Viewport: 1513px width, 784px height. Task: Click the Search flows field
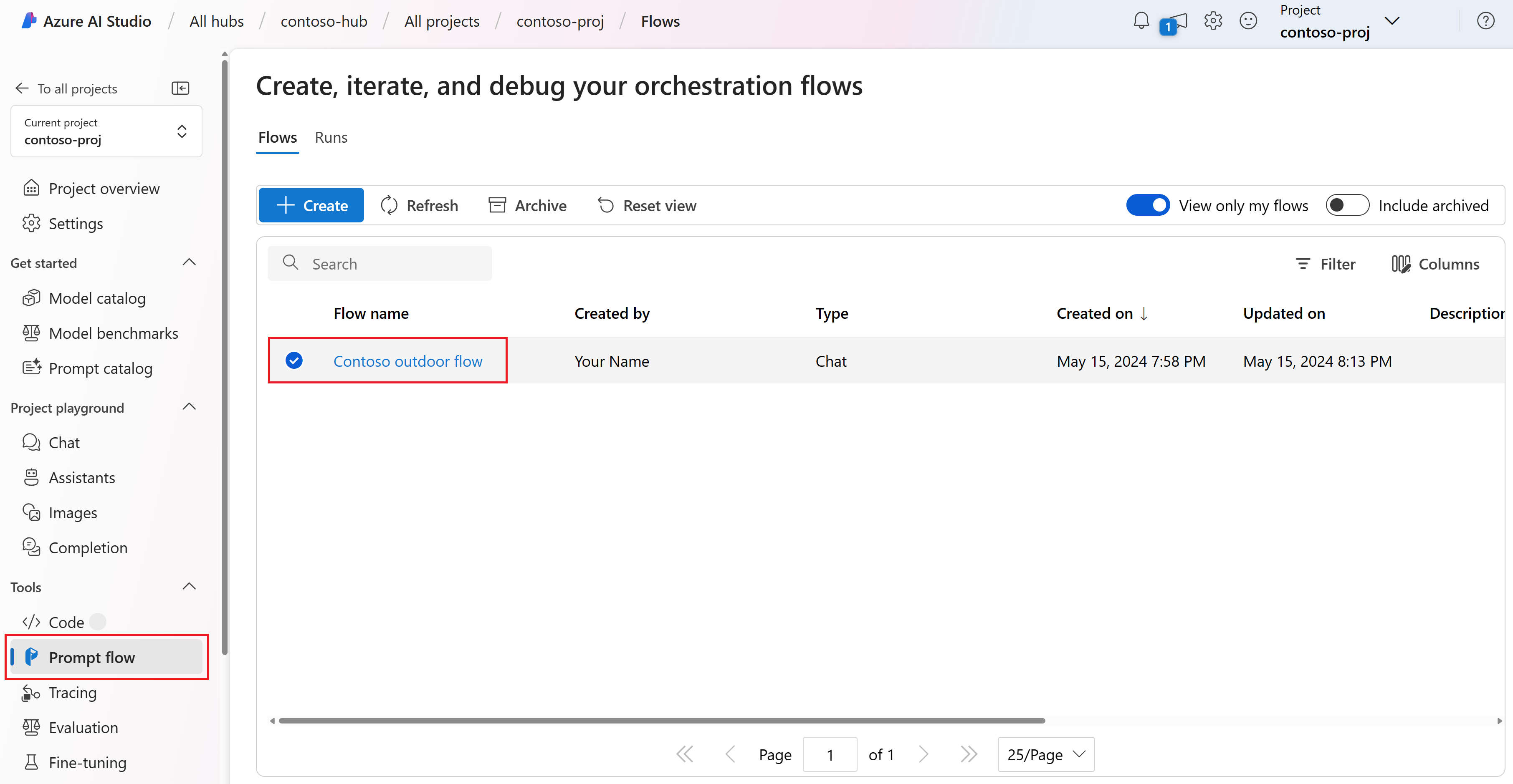(380, 263)
